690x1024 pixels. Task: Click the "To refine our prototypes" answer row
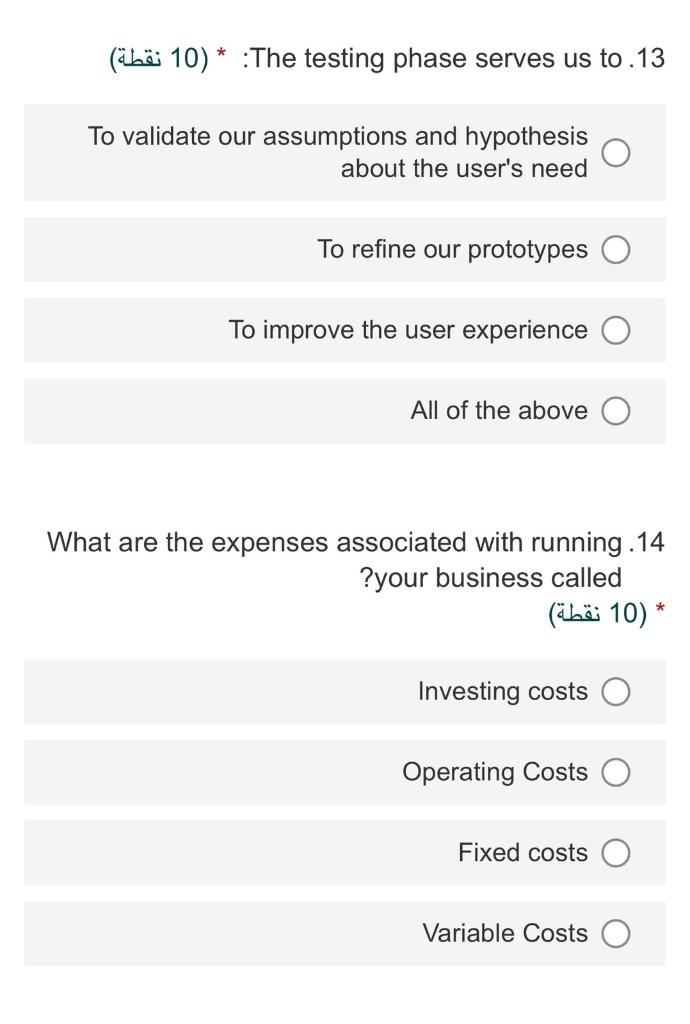click(x=450, y=250)
